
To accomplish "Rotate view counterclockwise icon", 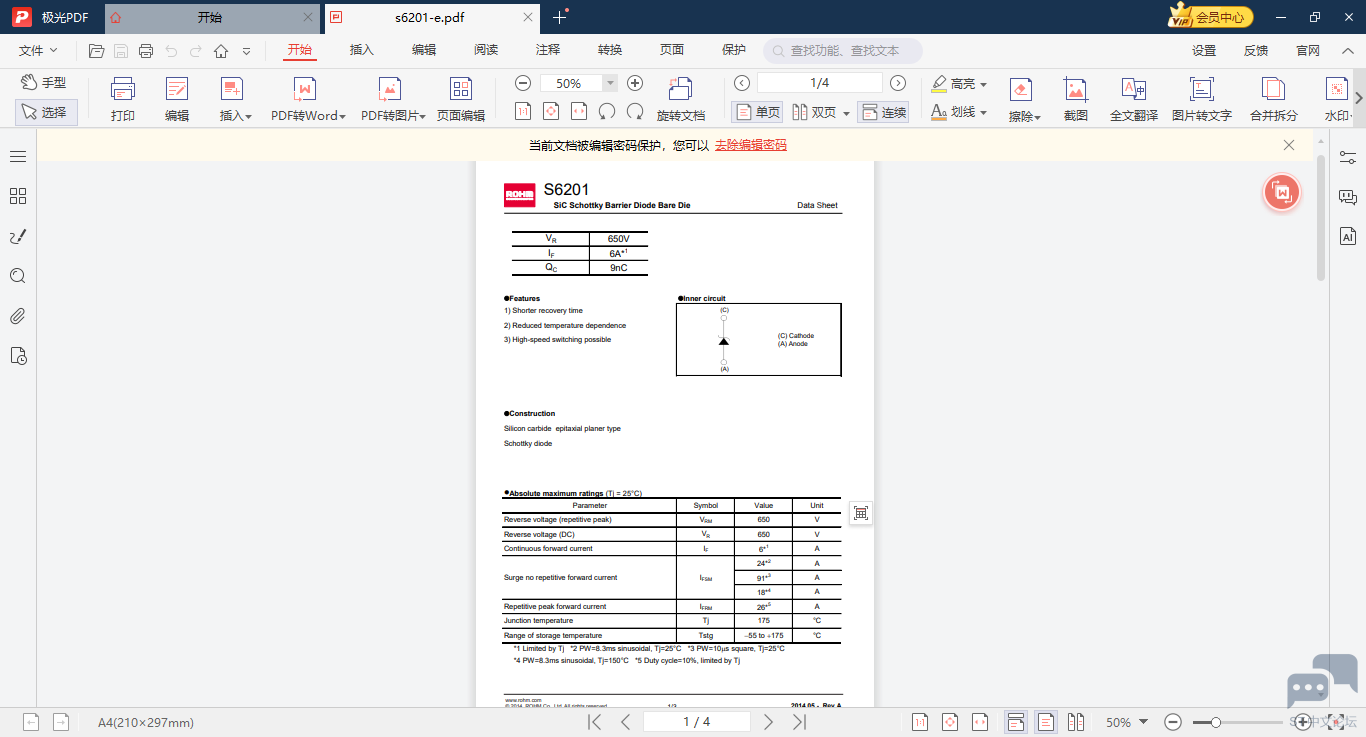I will [606, 111].
